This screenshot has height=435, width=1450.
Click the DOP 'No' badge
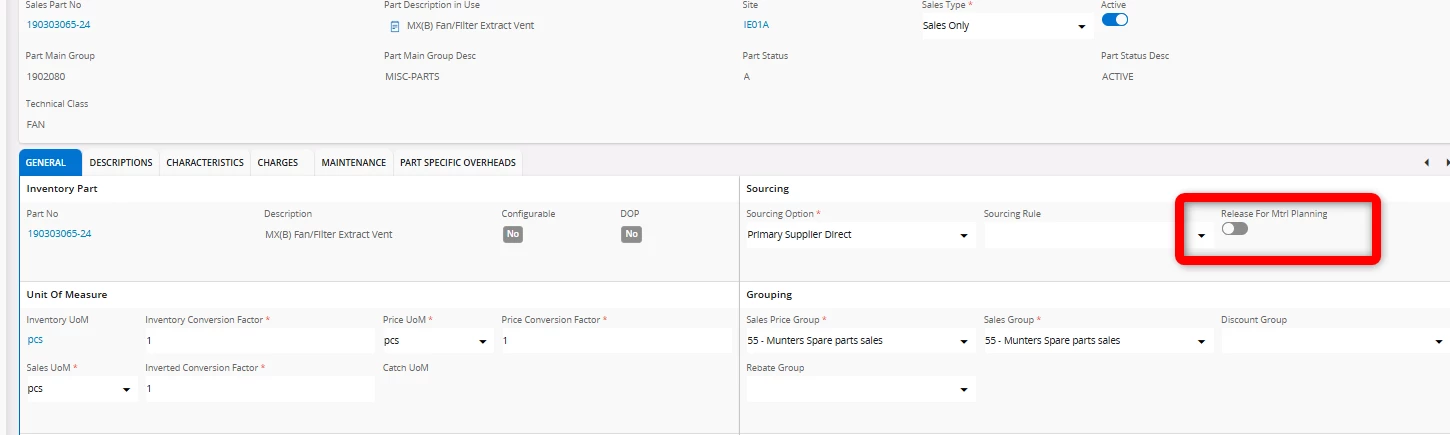click(x=631, y=234)
